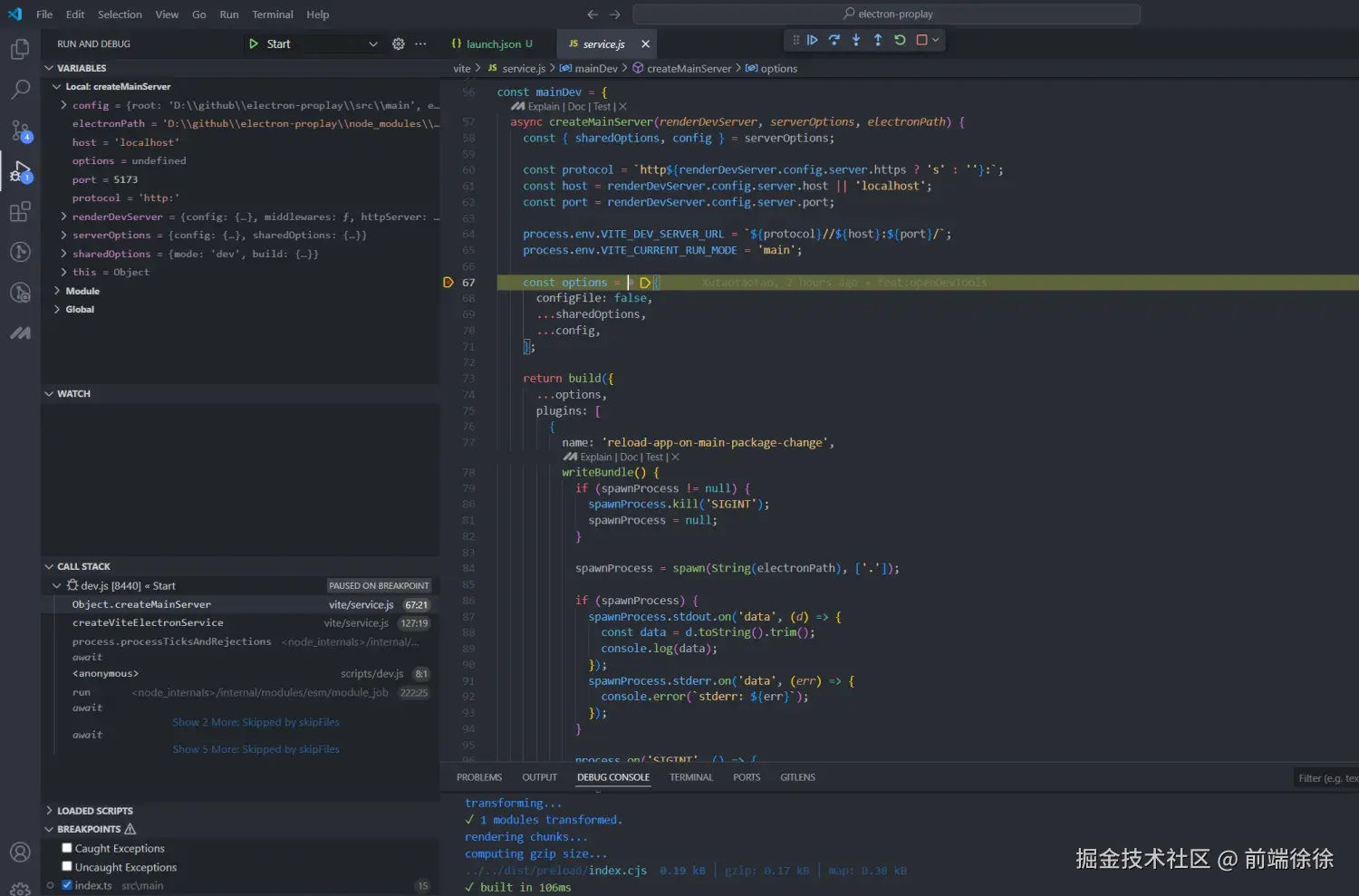The height and width of the screenshot is (896, 1359).
Task: Open the Accounts icon at bottom of activity bar
Action: pos(20,853)
